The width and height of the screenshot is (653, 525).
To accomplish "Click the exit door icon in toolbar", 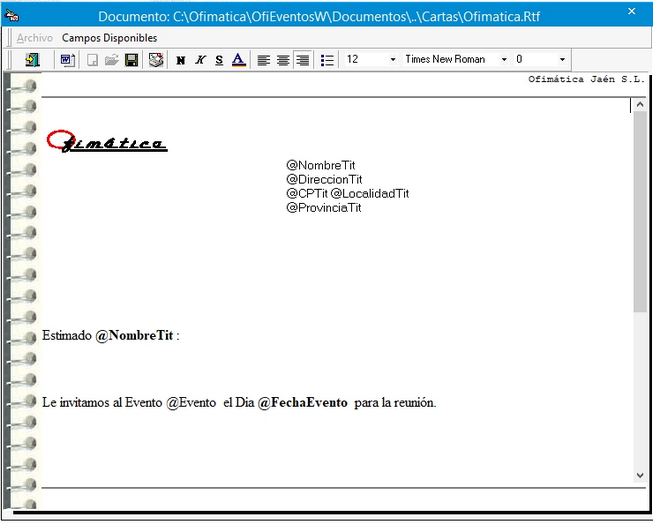I will pyautogui.click(x=32, y=60).
